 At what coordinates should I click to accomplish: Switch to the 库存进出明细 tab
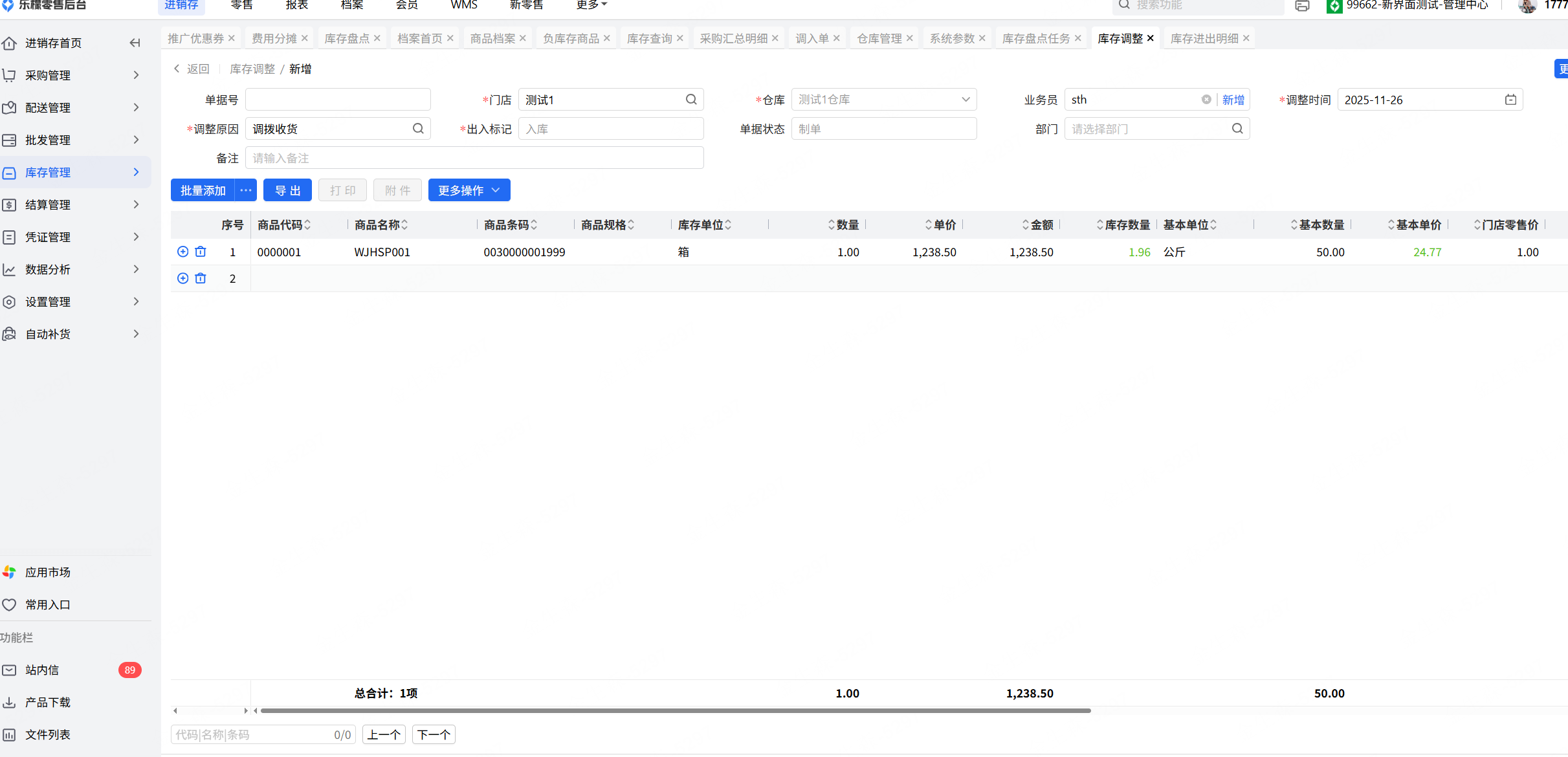click(x=1204, y=39)
